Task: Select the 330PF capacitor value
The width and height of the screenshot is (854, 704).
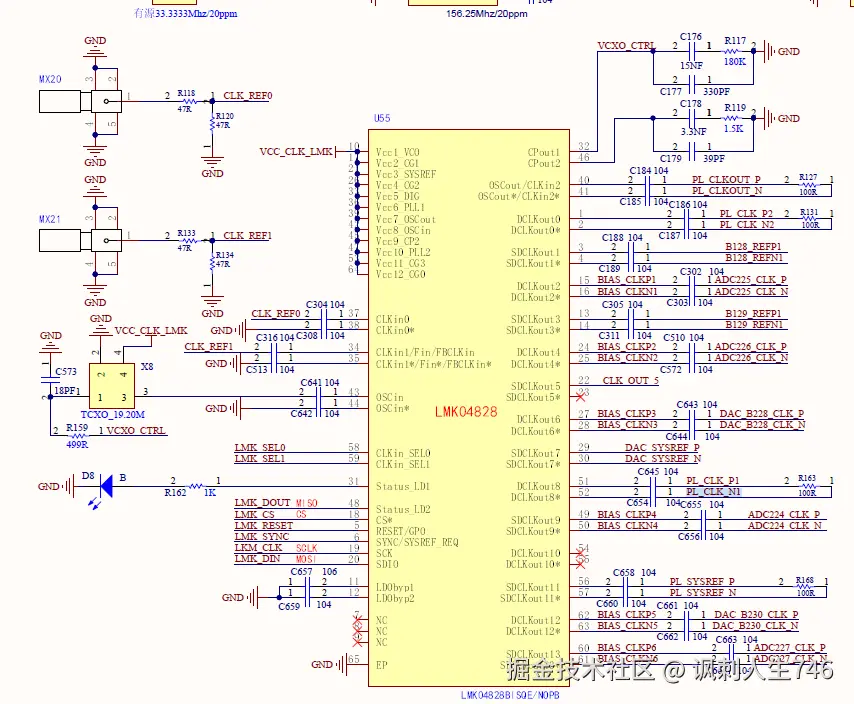Action: click(716, 91)
